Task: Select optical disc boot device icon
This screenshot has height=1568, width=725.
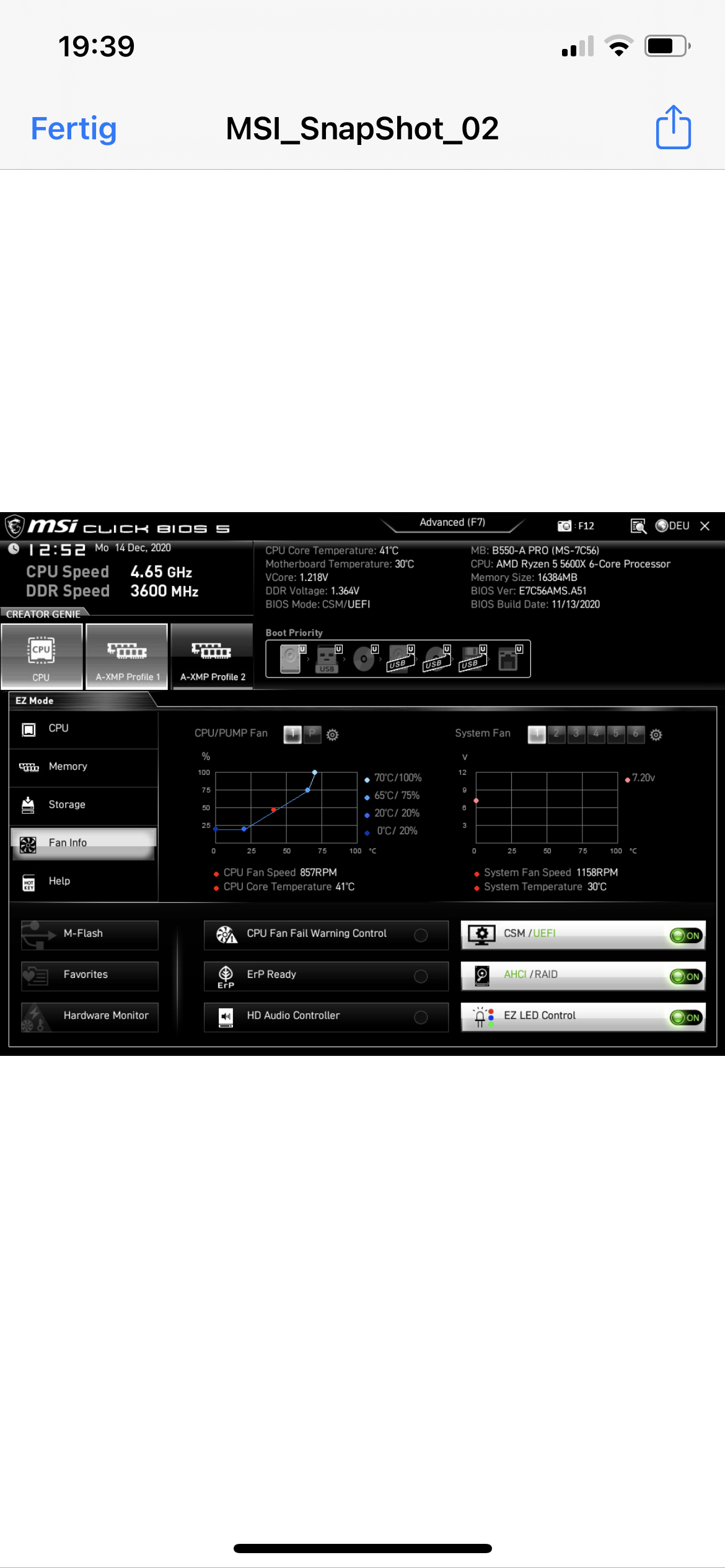Action: coord(364,659)
